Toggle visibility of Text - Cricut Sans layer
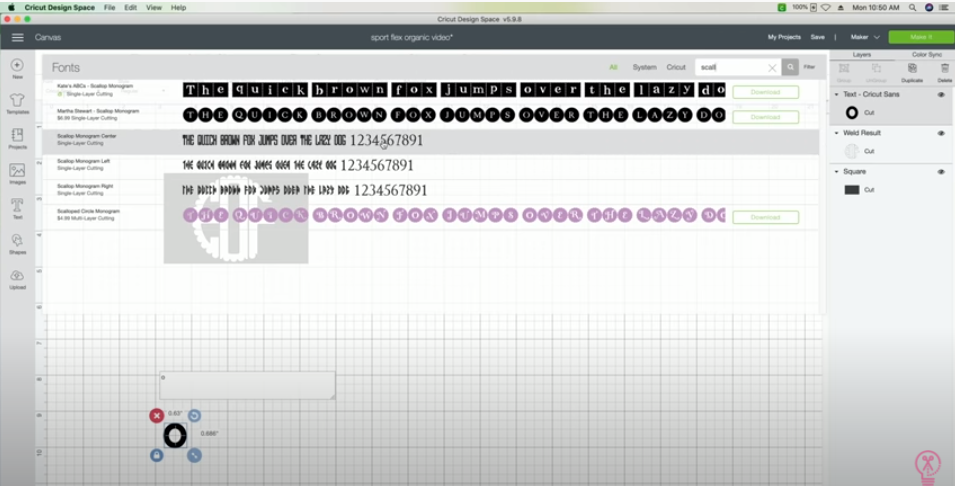 click(x=941, y=94)
